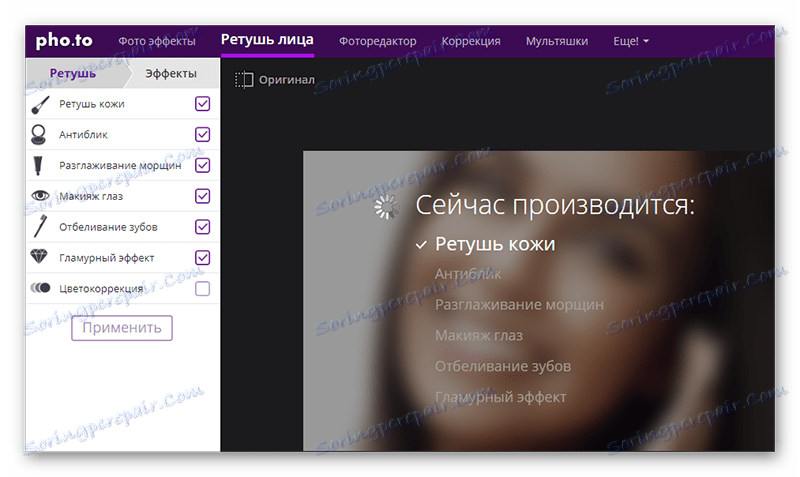Open the Мультяшки menu item
This screenshot has height=477, width=800.
coord(557,41)
